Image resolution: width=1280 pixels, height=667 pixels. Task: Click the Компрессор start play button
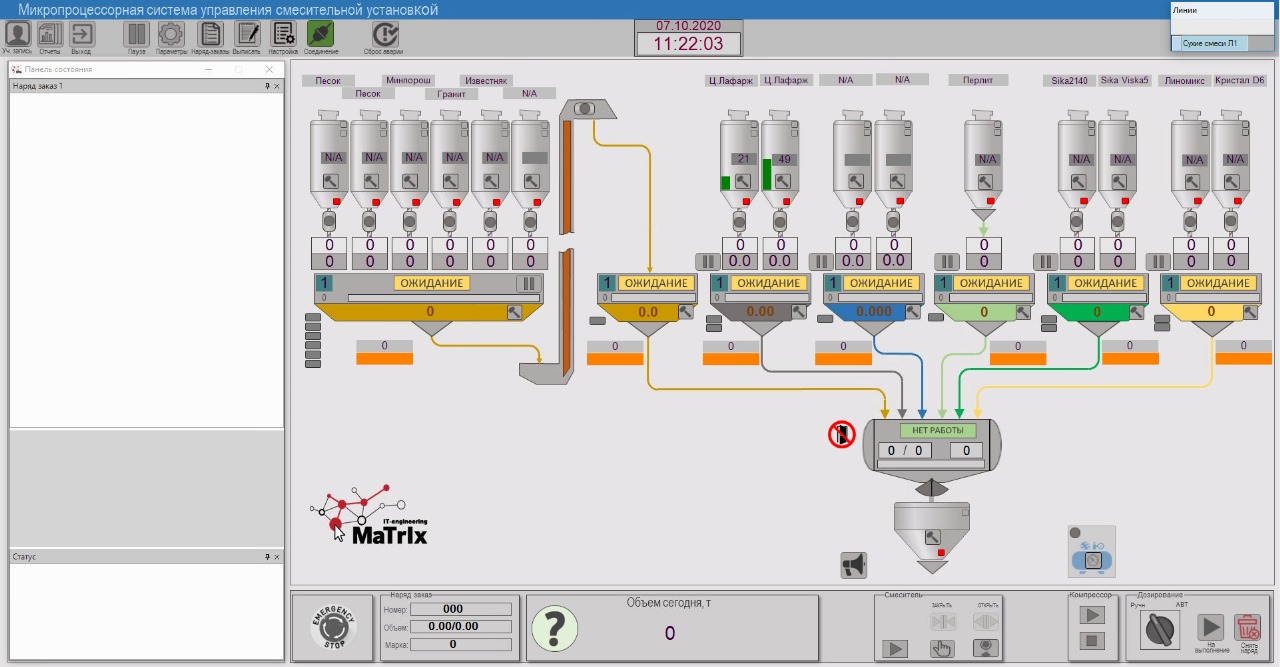[x=1092, y=615]
